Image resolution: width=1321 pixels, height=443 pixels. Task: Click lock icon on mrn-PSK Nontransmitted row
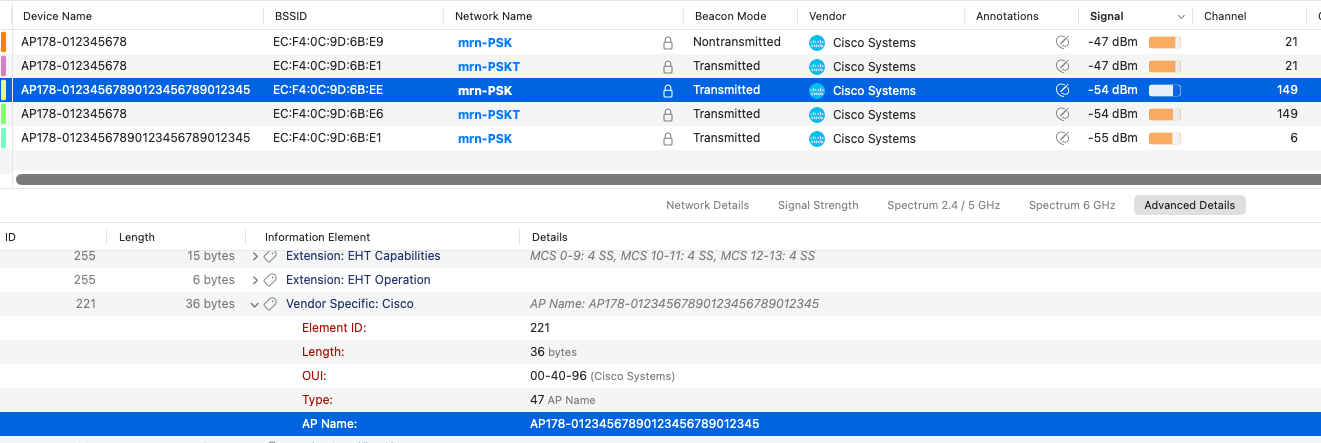point(667,43)
